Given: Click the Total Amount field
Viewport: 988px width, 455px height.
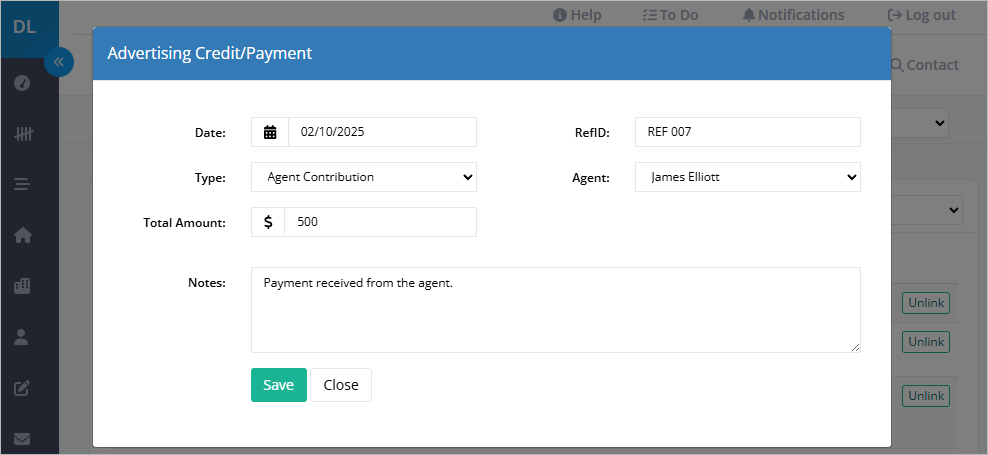Looking at the screenshot, I should pyautogui.click(x=380, y=222).
